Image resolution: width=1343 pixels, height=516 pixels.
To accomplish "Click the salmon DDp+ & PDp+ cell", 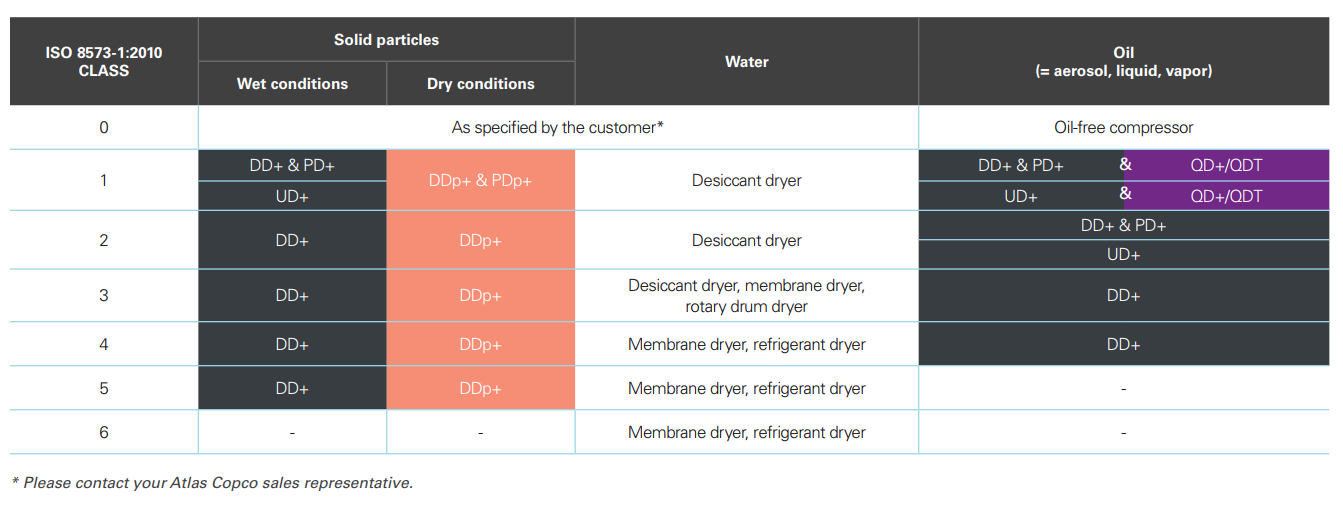I will (481, 181).
